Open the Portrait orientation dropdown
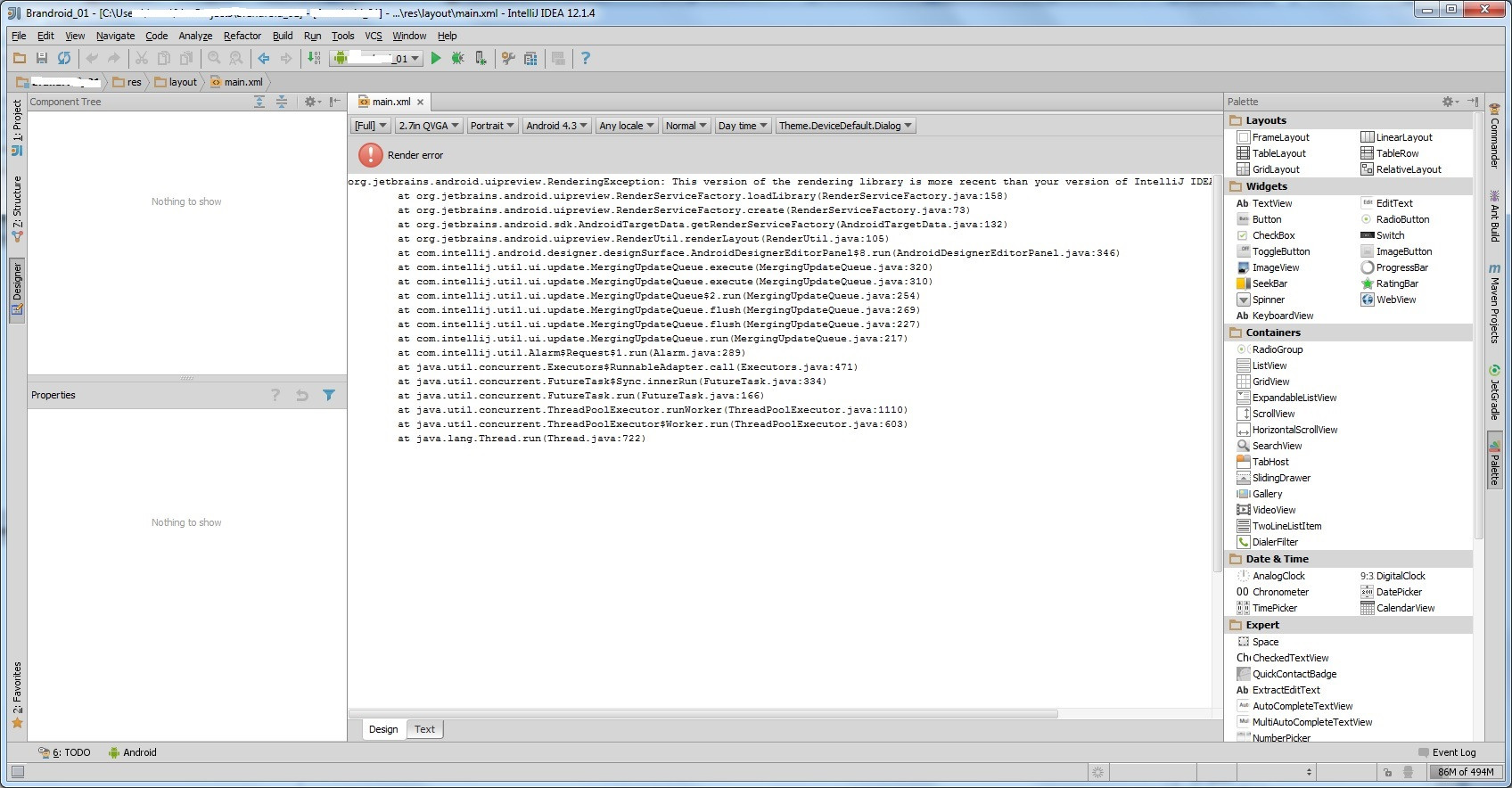 point(492,126)
